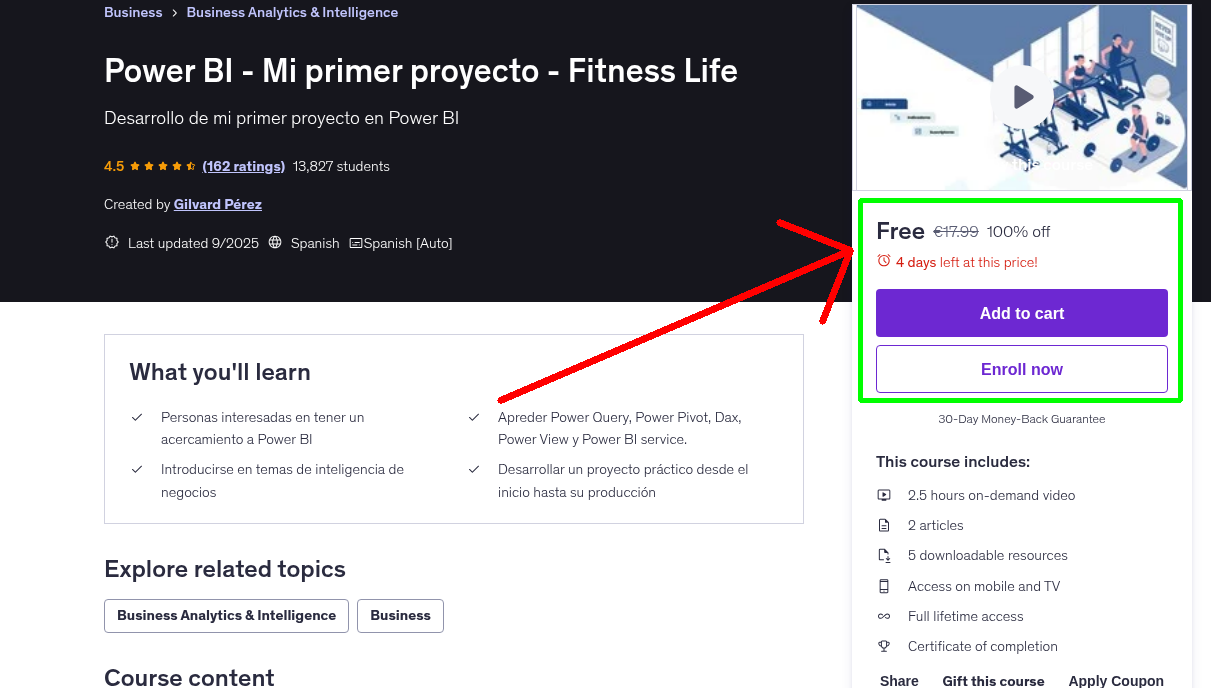Click the icon next to '2 articles'
Image resolution: width=1211 pixels, height=688 pixels.
884,525
